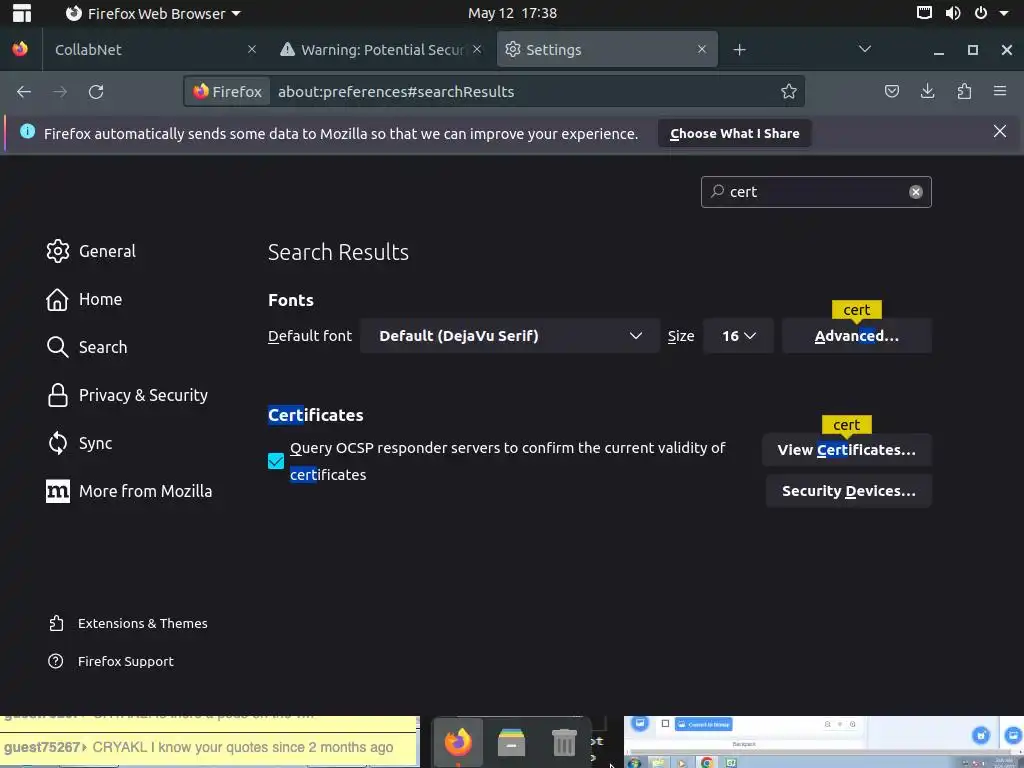The height and width of the screenshot is (768, 1024).
Task: Click the Certificates section heading
Action: coord(315,415)
